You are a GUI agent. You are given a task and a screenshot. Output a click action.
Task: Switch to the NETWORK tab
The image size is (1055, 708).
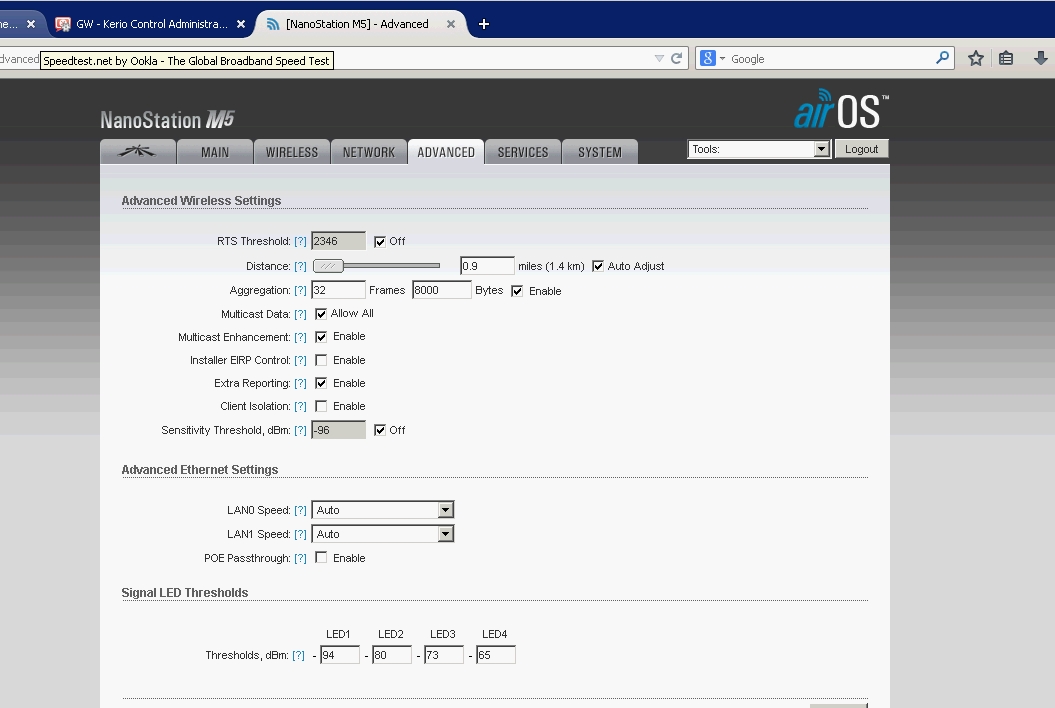coord(369,152)
